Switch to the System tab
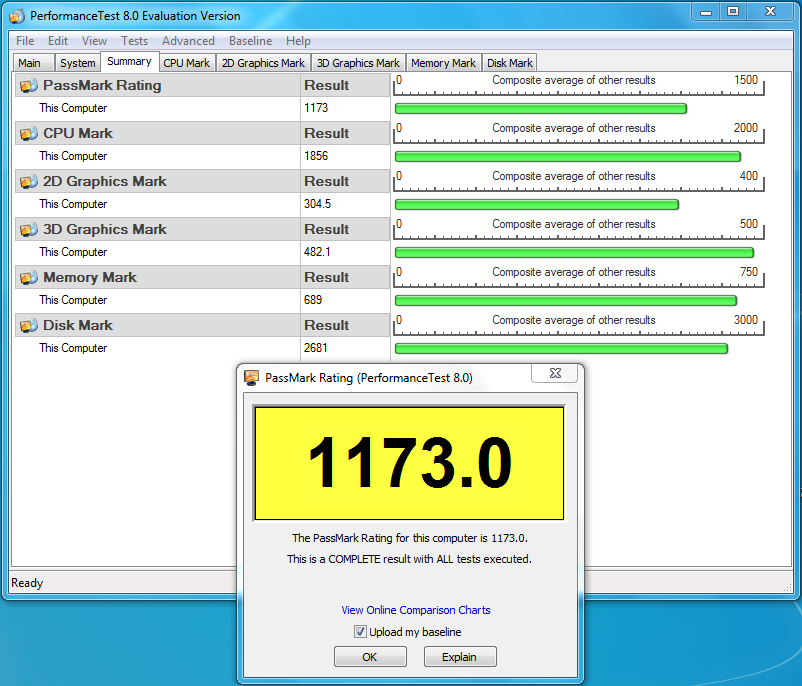The image size is (802, 686). click(77, 63)
